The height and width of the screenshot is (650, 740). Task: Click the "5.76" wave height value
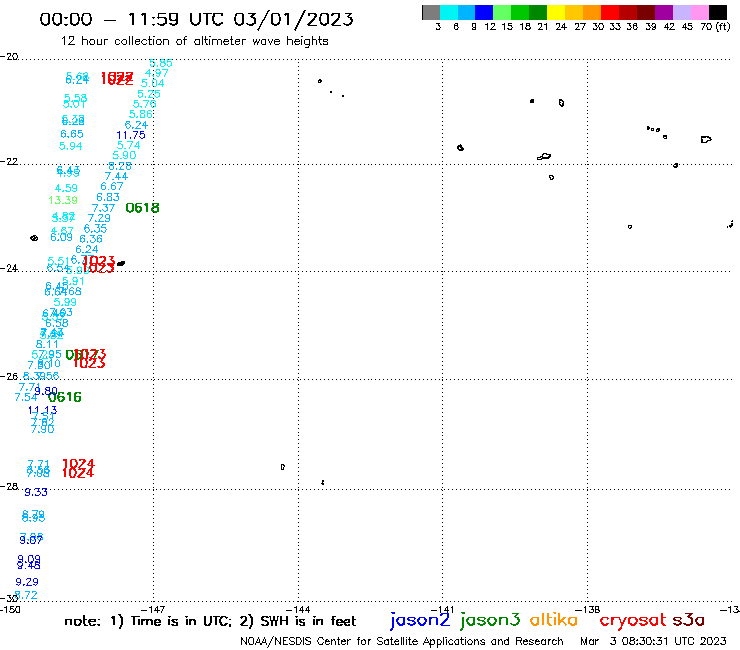[144, 104]
